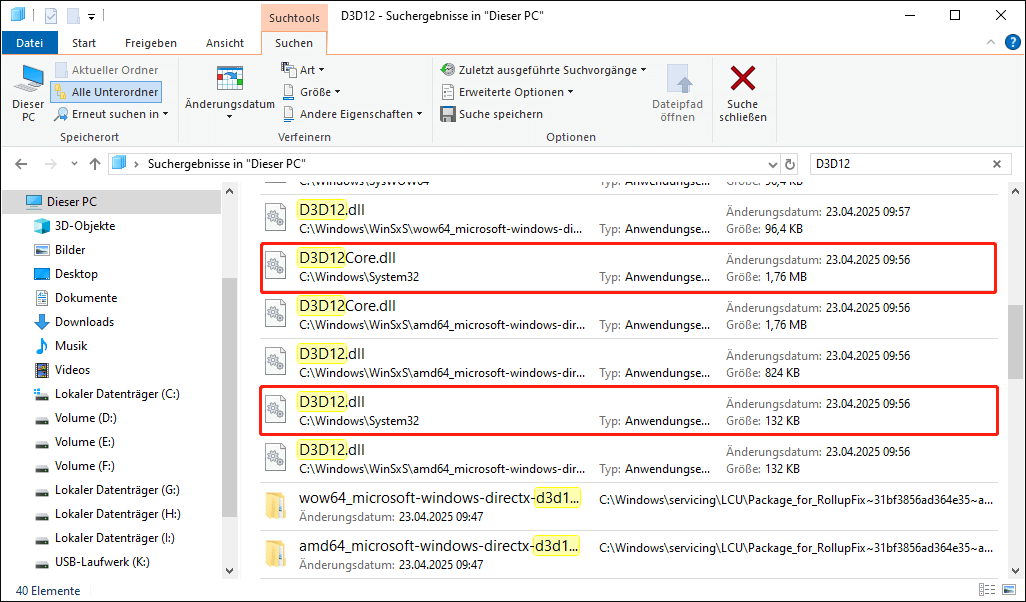1026x602 pixels.
Task: Select Volume (D:) drive
Action: click(86, 417)
